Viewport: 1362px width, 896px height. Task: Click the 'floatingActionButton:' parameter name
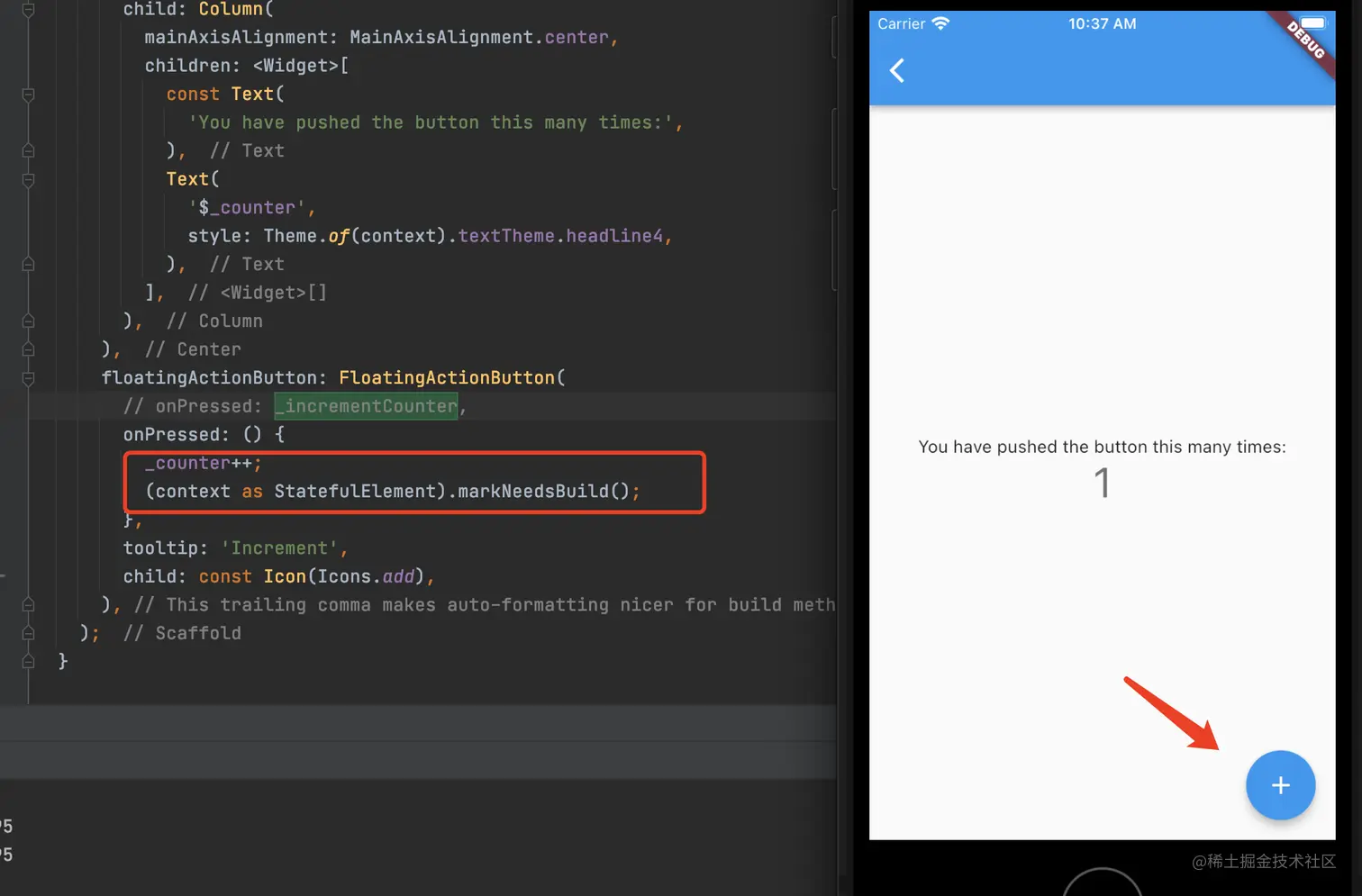point(214,377)
